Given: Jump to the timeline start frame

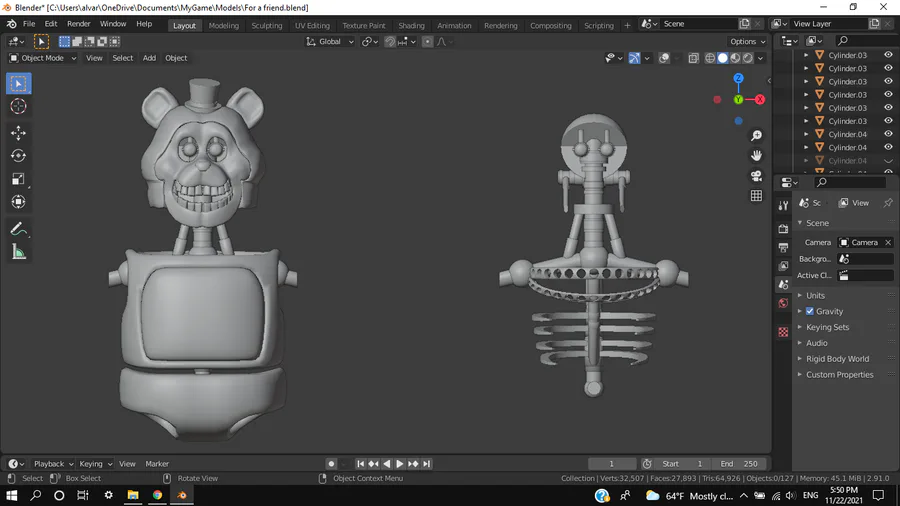Looking at the screenshot, I should 360,464.
